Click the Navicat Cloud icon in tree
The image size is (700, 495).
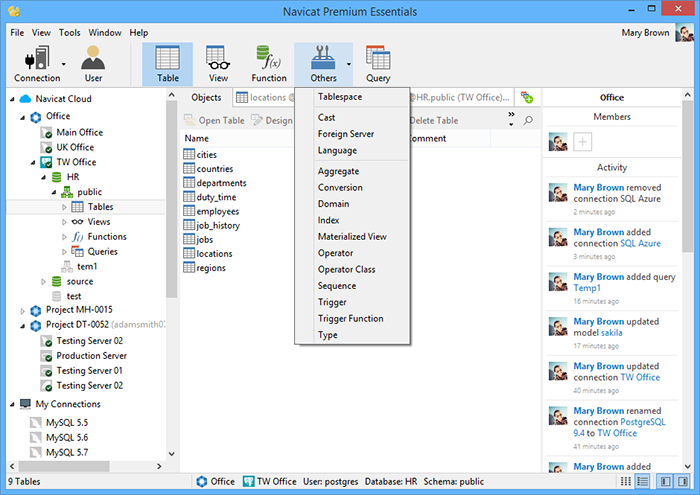(x=25, y=99)
